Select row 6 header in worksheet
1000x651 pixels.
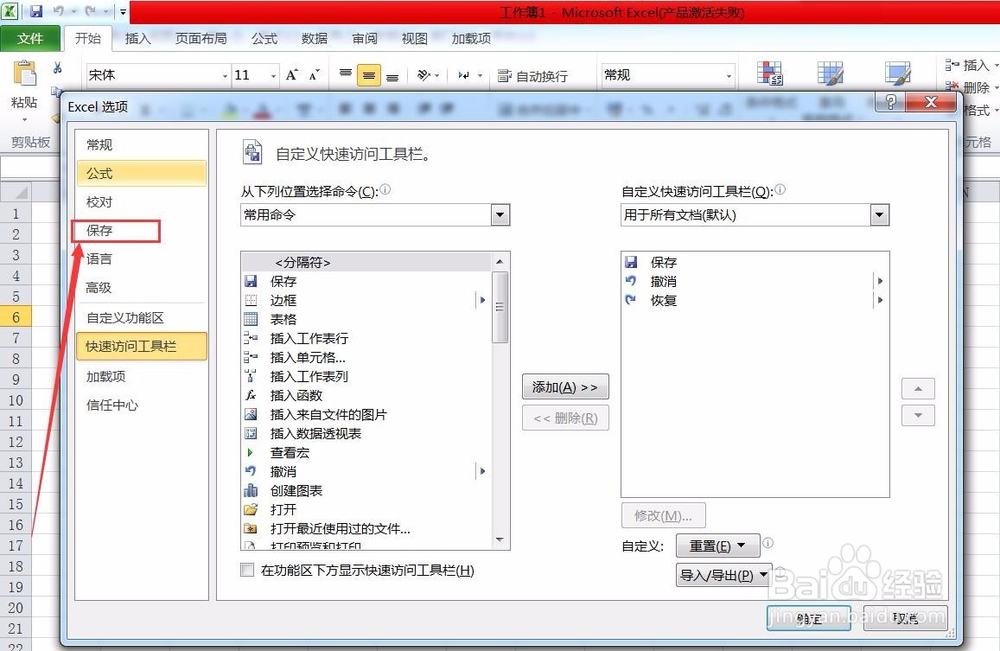point(15,317)
